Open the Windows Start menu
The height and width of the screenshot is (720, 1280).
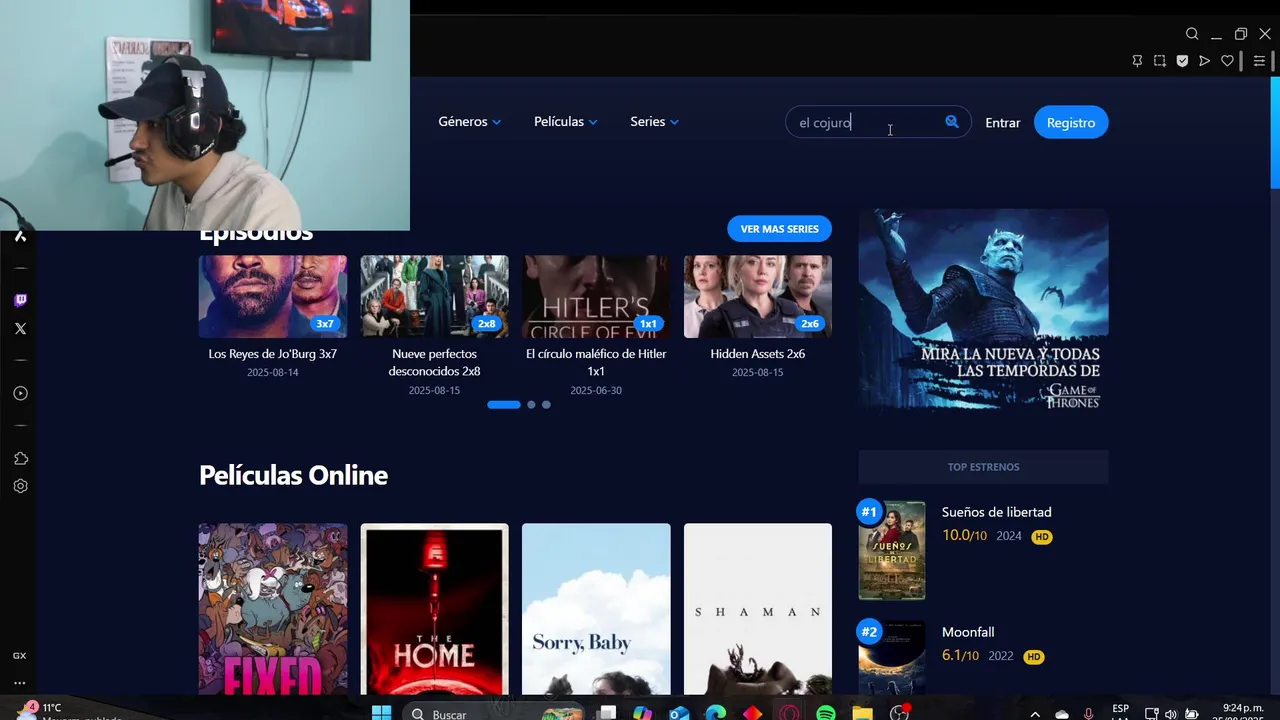[381, 713]
